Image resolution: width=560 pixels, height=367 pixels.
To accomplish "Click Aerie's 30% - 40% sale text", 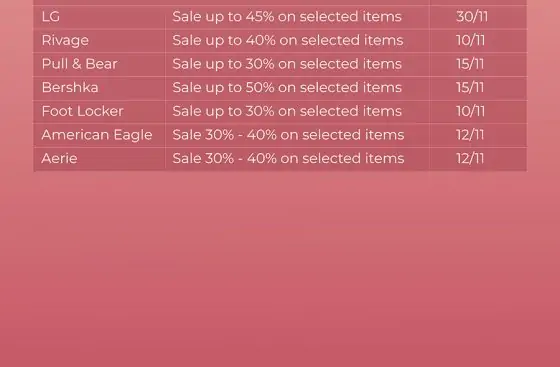I will (x=288, y=159).
